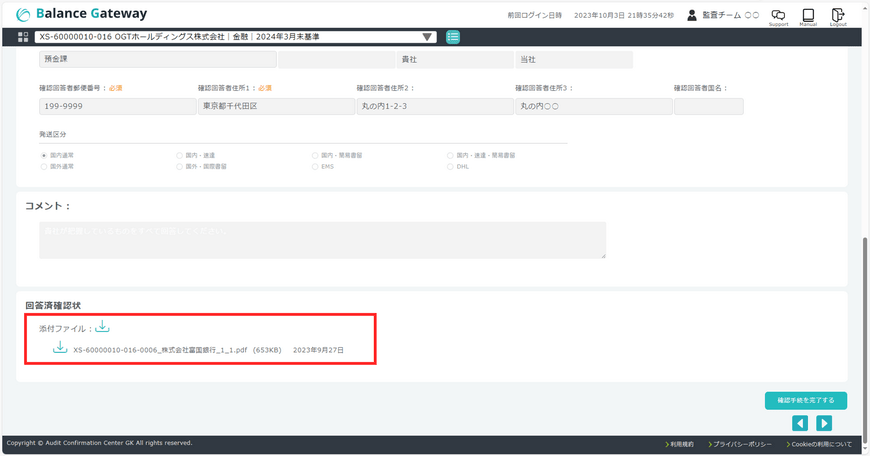The image size is (870, 456).
Task: Select 国内・速達 delivery option
Action: (x=180, y=156)
